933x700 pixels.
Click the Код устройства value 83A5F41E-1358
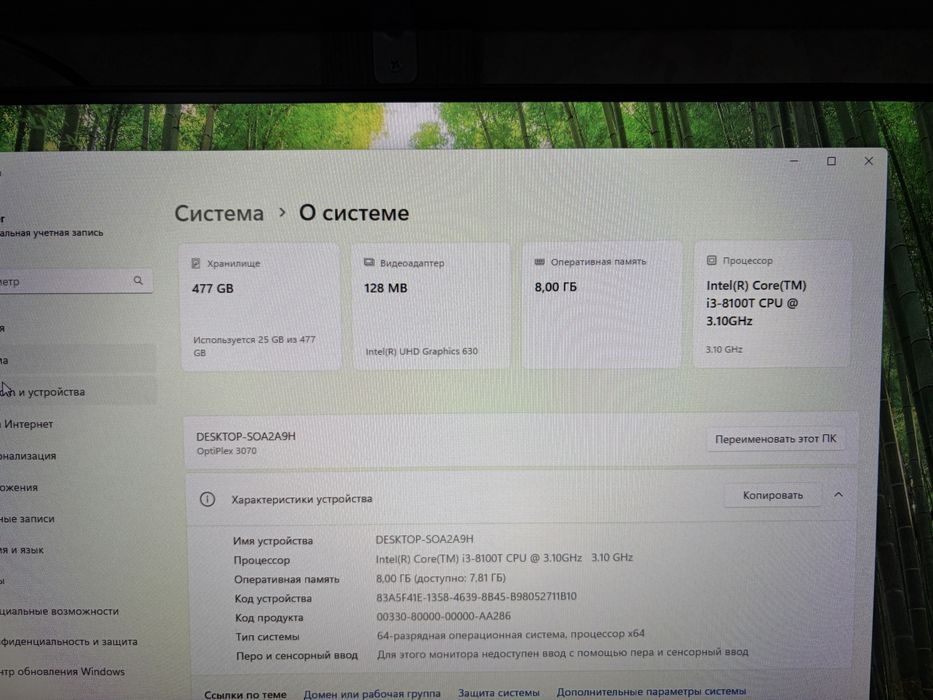coord(476,596)
